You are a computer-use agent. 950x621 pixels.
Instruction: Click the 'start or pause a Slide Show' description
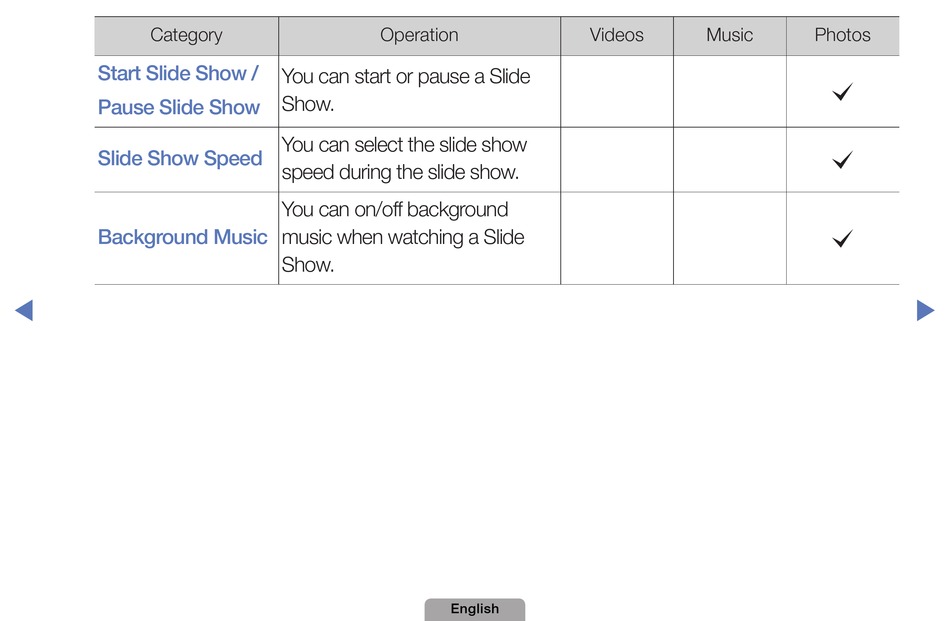(406, 90)
